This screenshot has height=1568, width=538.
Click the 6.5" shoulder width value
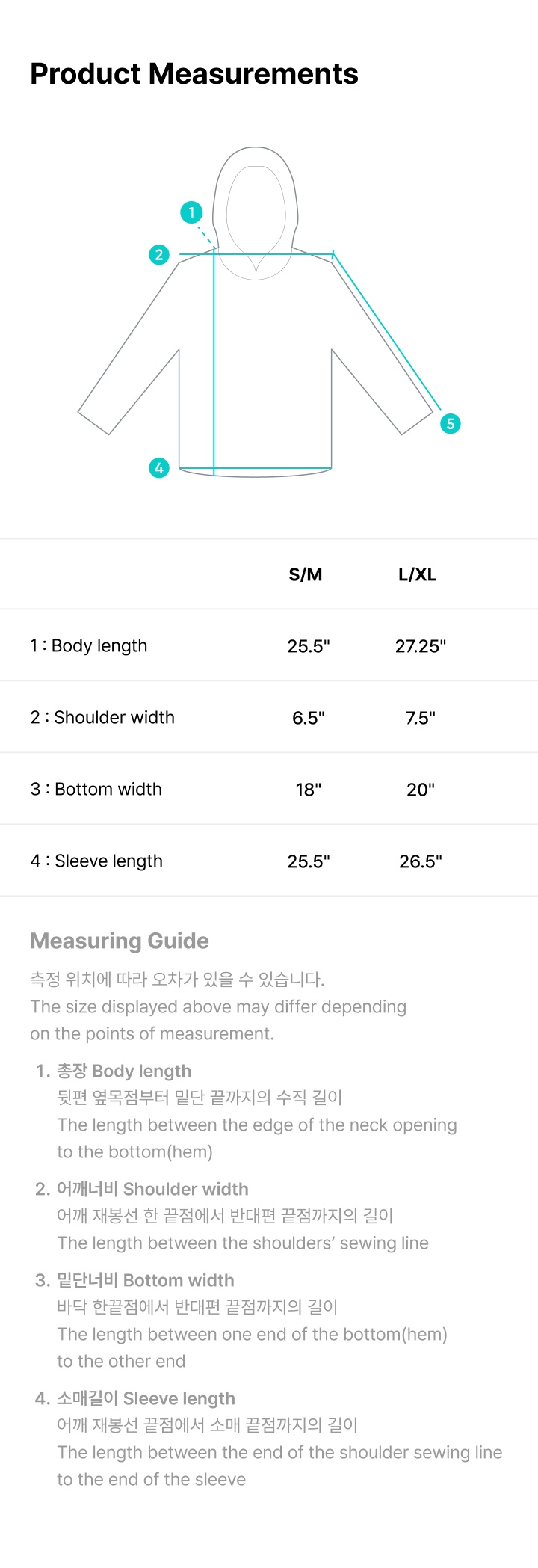pos(309,718)
